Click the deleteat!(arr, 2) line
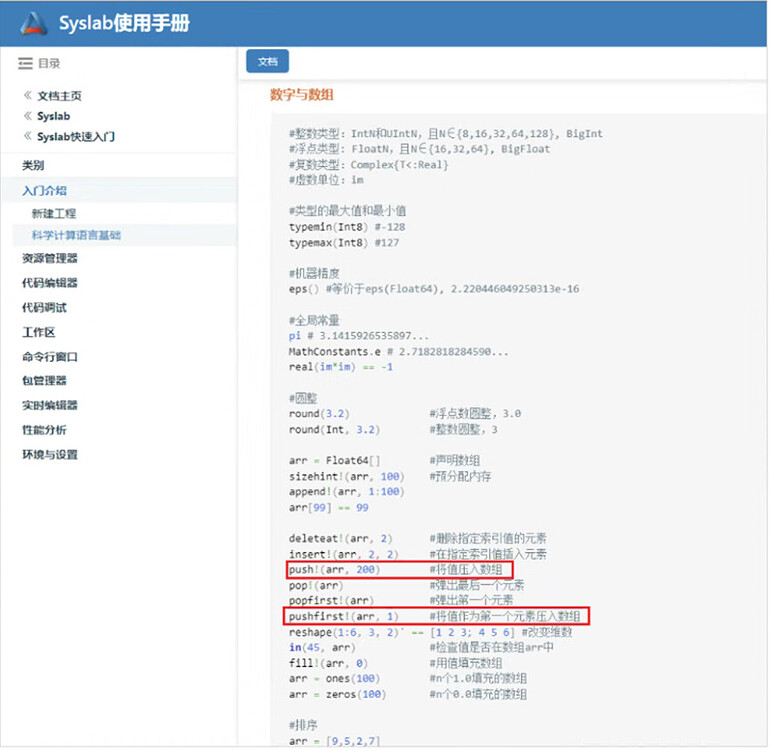 point(418,539)
